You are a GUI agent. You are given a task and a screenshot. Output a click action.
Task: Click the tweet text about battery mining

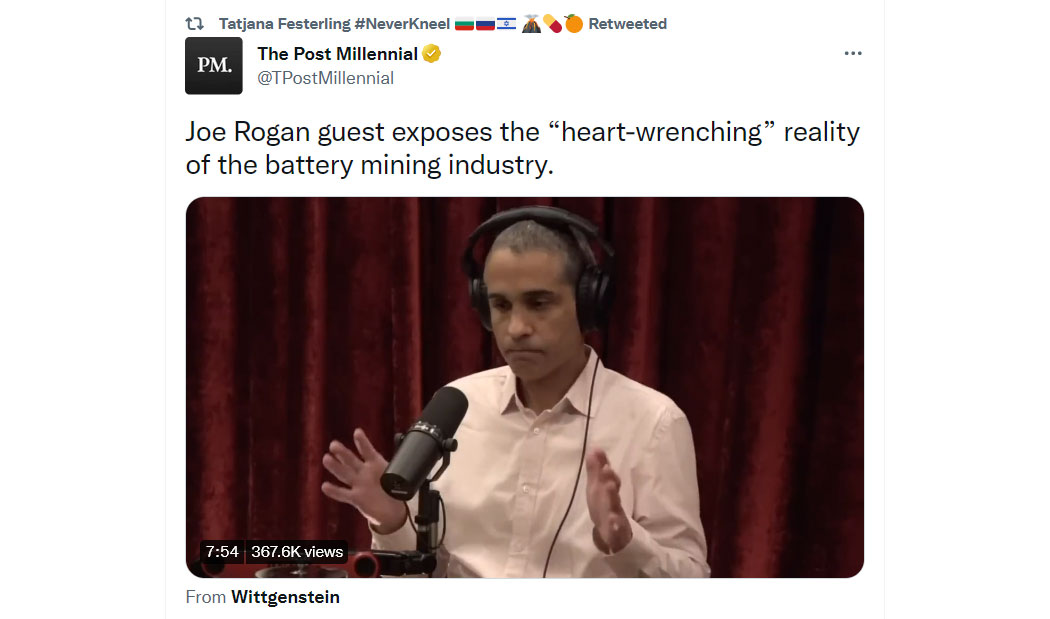click(522, 148)
